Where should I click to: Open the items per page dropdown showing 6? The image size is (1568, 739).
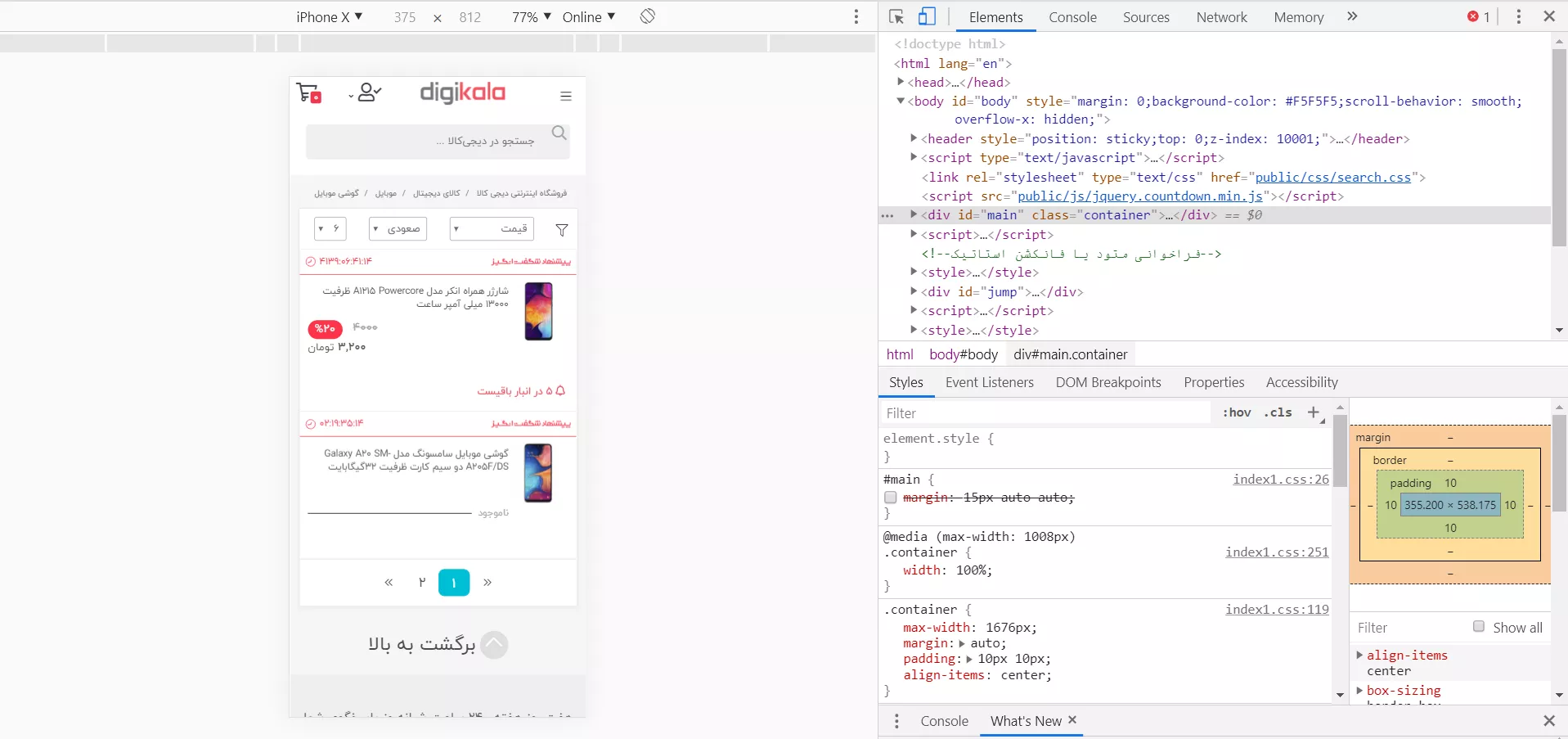(330, 228)
